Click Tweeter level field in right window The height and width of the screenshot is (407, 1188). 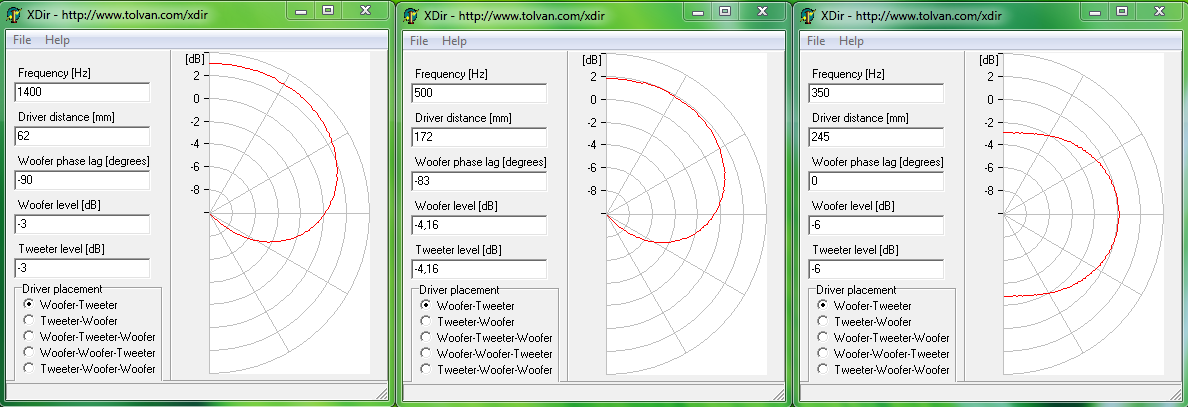pos(876,269)
